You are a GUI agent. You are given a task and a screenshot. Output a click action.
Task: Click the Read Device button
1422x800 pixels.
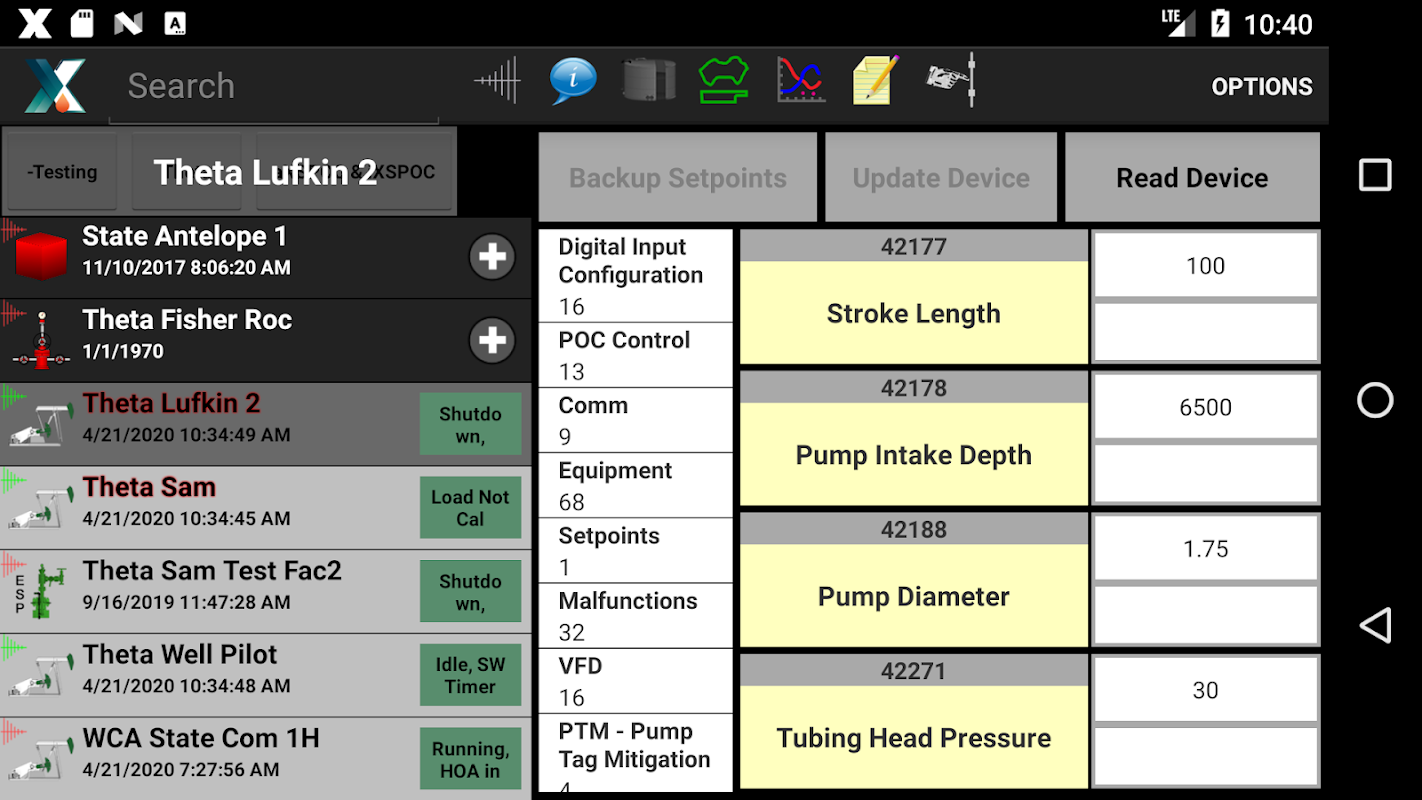click(1192, 178)
